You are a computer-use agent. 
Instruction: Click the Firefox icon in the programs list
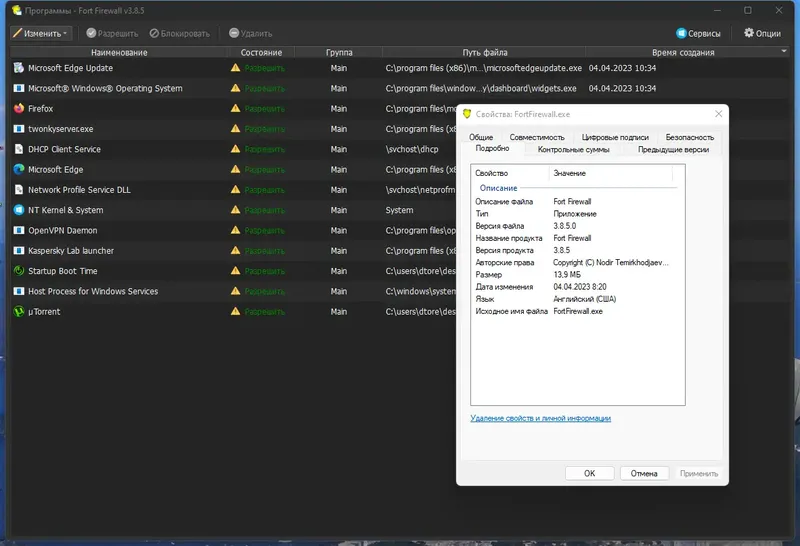click(19, 108)
